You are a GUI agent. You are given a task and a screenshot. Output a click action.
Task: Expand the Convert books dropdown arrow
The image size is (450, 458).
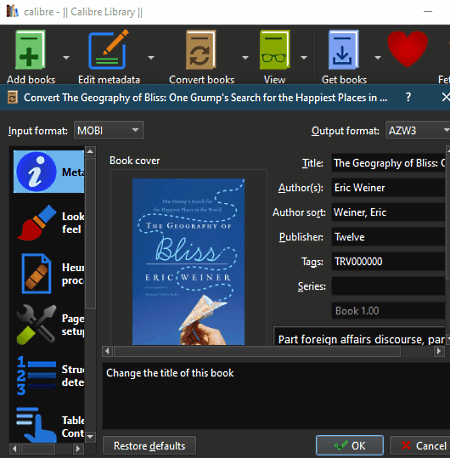245,58
